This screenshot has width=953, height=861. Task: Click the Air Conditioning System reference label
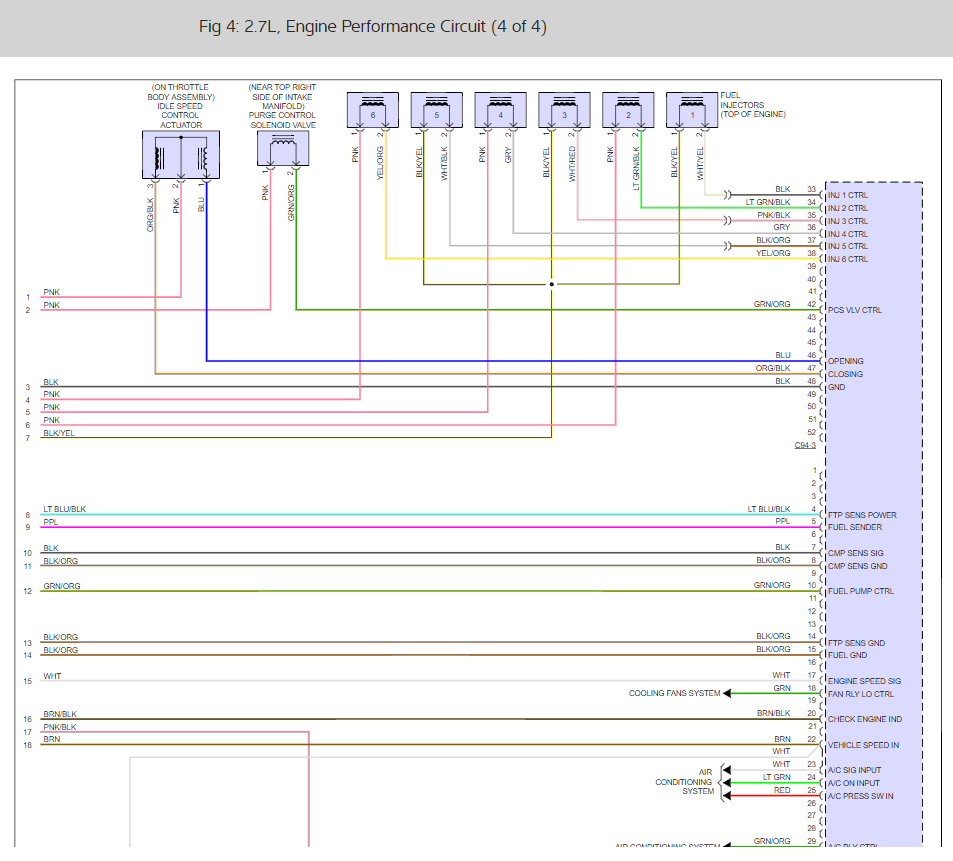tap(685, 782)
